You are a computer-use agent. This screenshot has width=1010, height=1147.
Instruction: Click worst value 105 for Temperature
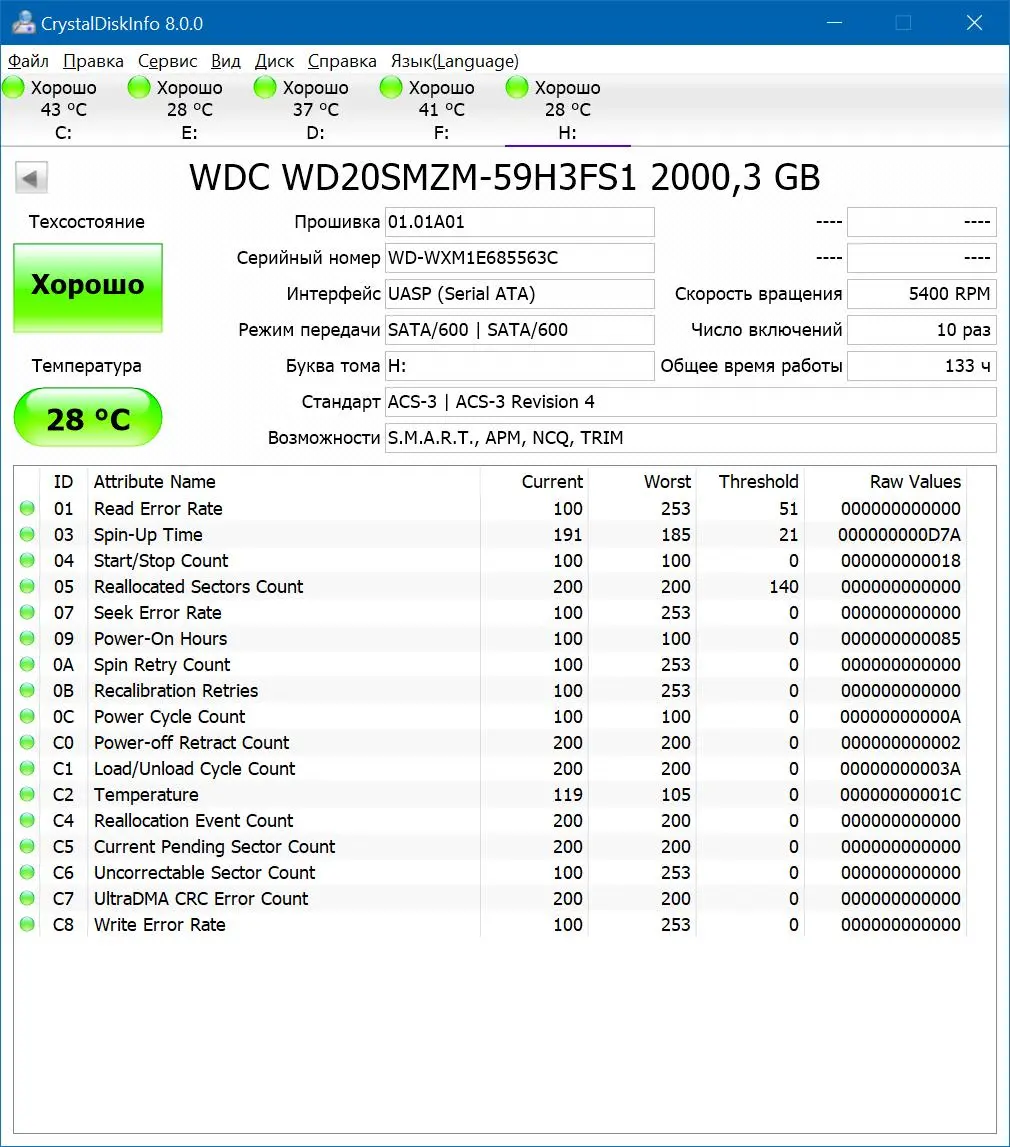[676, 794]
